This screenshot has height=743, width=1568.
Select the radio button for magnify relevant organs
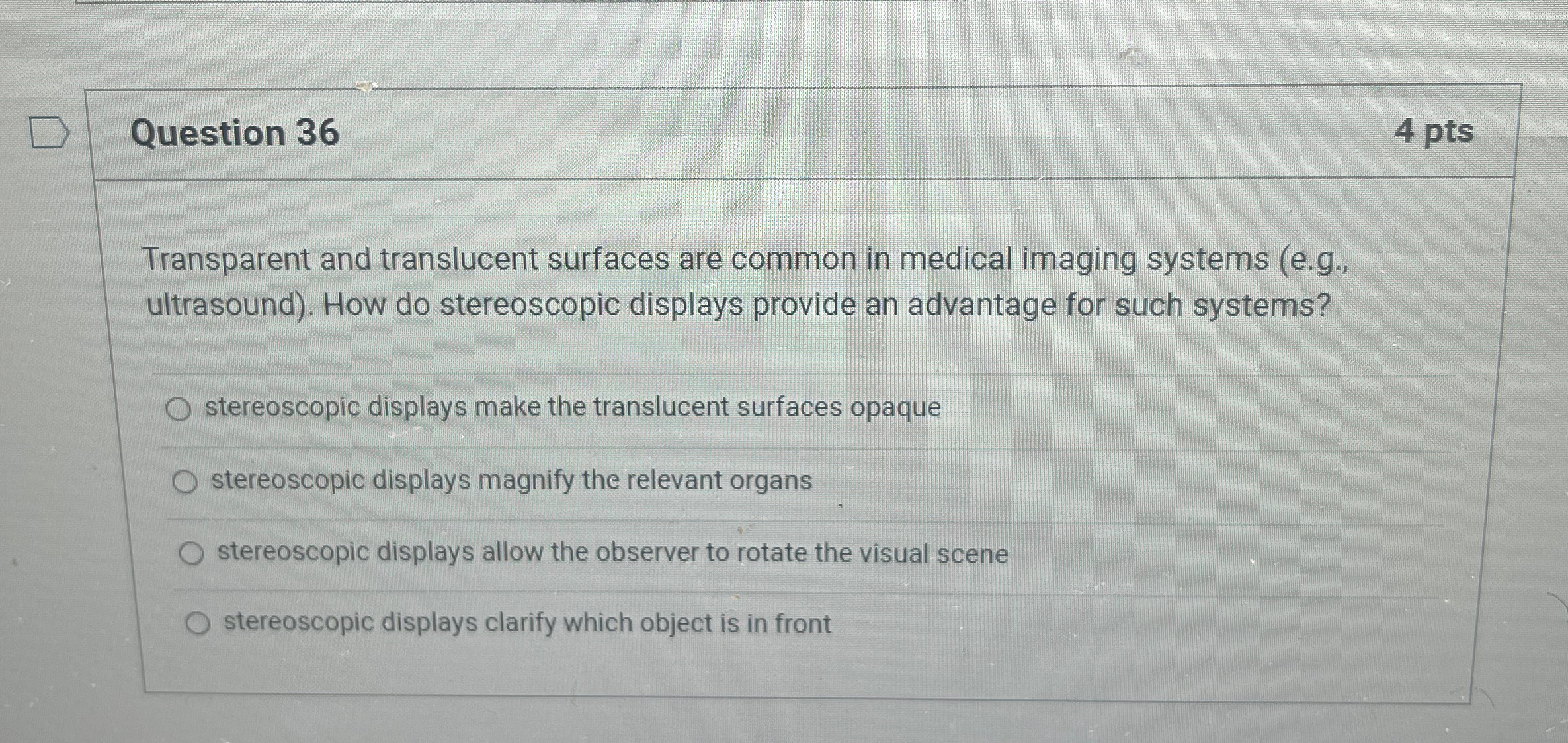185,481
